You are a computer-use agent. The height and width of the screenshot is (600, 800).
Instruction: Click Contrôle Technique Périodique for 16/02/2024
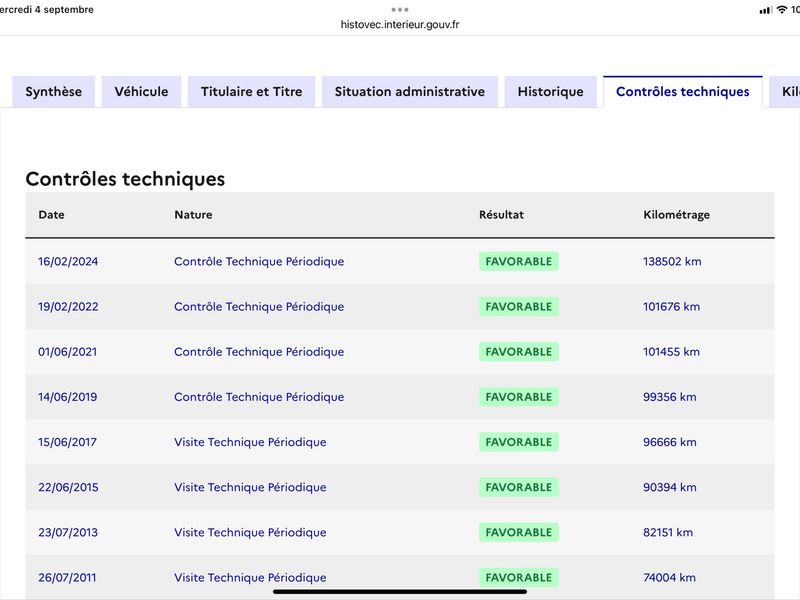tap(259, 261)
